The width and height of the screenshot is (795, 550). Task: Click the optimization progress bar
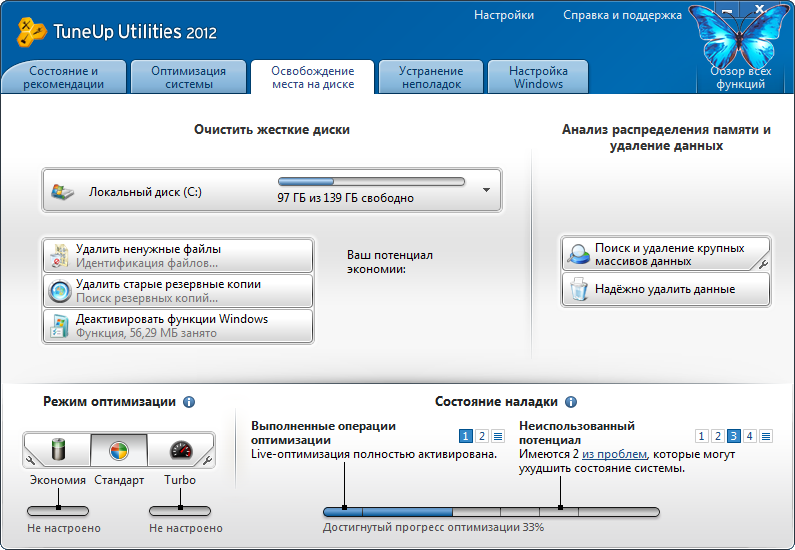coord(490,511)
